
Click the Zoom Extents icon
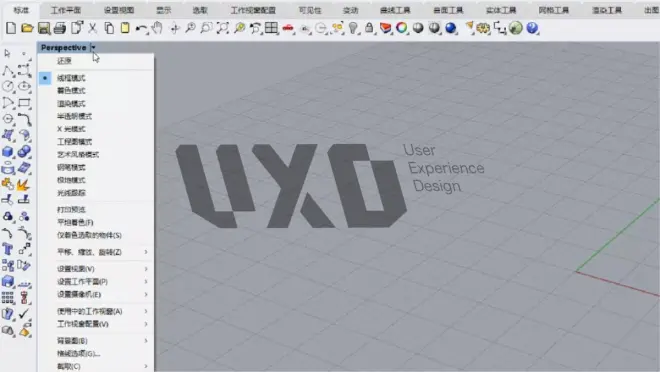click(223, 28)
